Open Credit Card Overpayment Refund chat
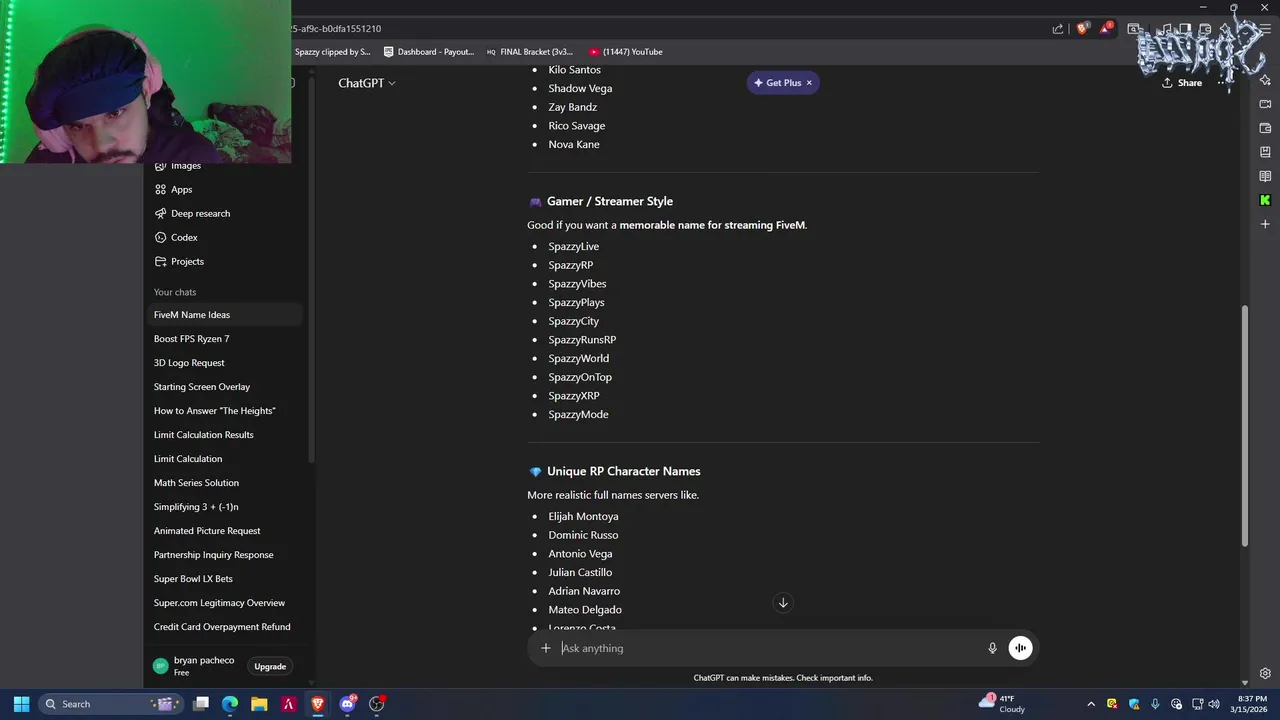Screen dimensions: 1280x720 point(225,627)
